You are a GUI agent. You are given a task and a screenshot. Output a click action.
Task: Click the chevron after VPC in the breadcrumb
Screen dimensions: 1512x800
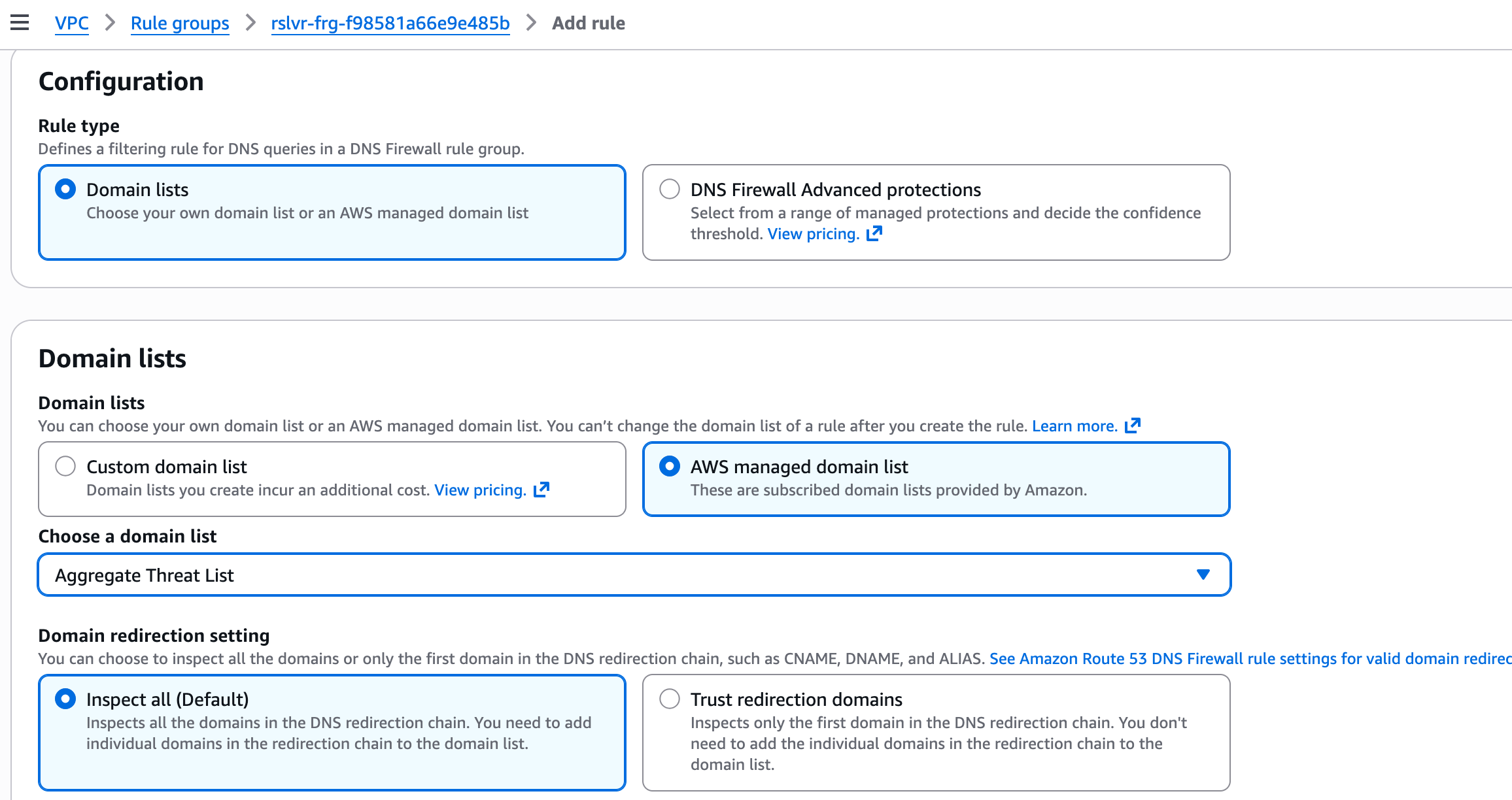(x=110, y=23)
